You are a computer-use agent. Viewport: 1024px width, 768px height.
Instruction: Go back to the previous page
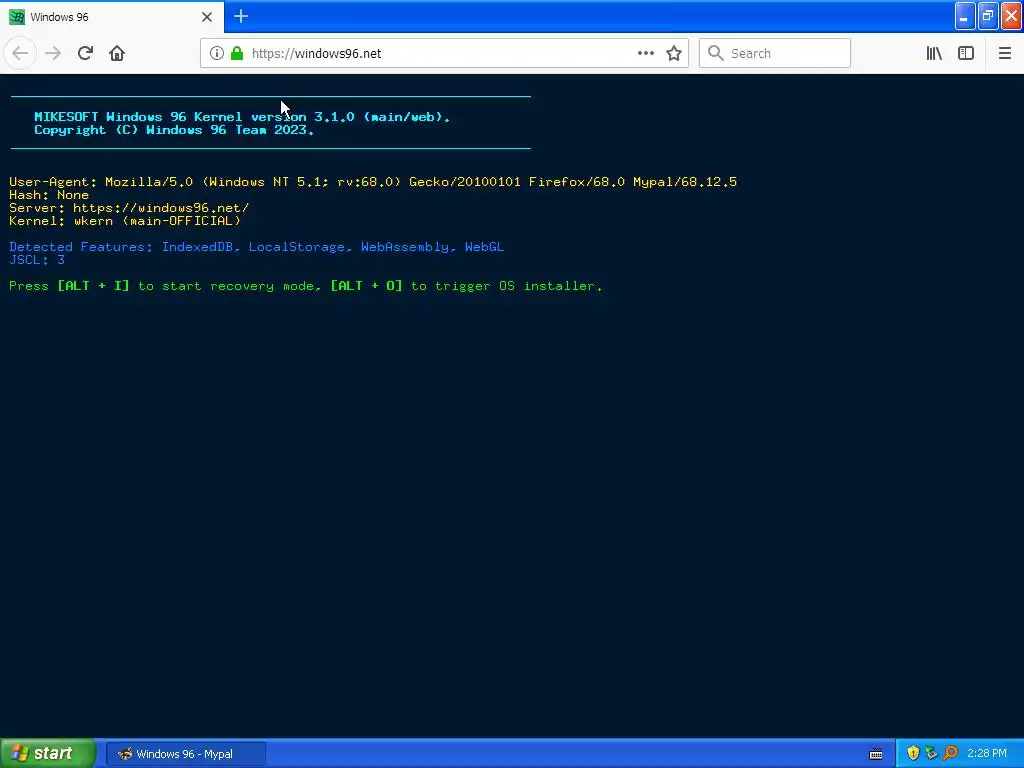(20, 53)
